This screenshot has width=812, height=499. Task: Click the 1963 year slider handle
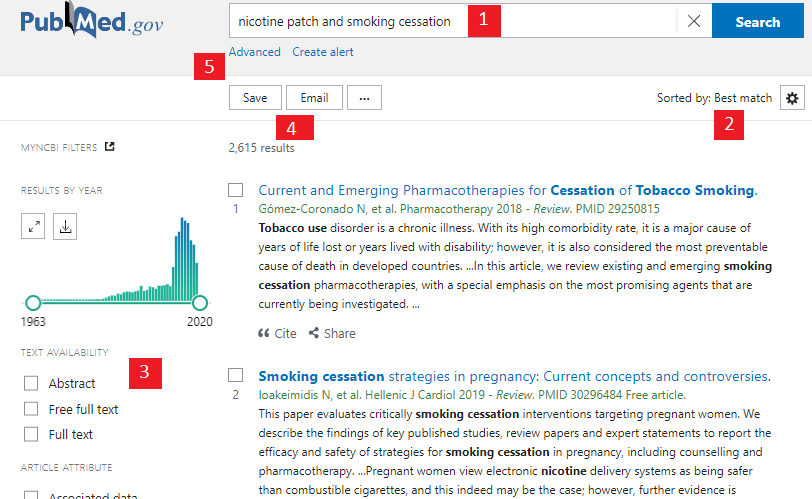33,302
